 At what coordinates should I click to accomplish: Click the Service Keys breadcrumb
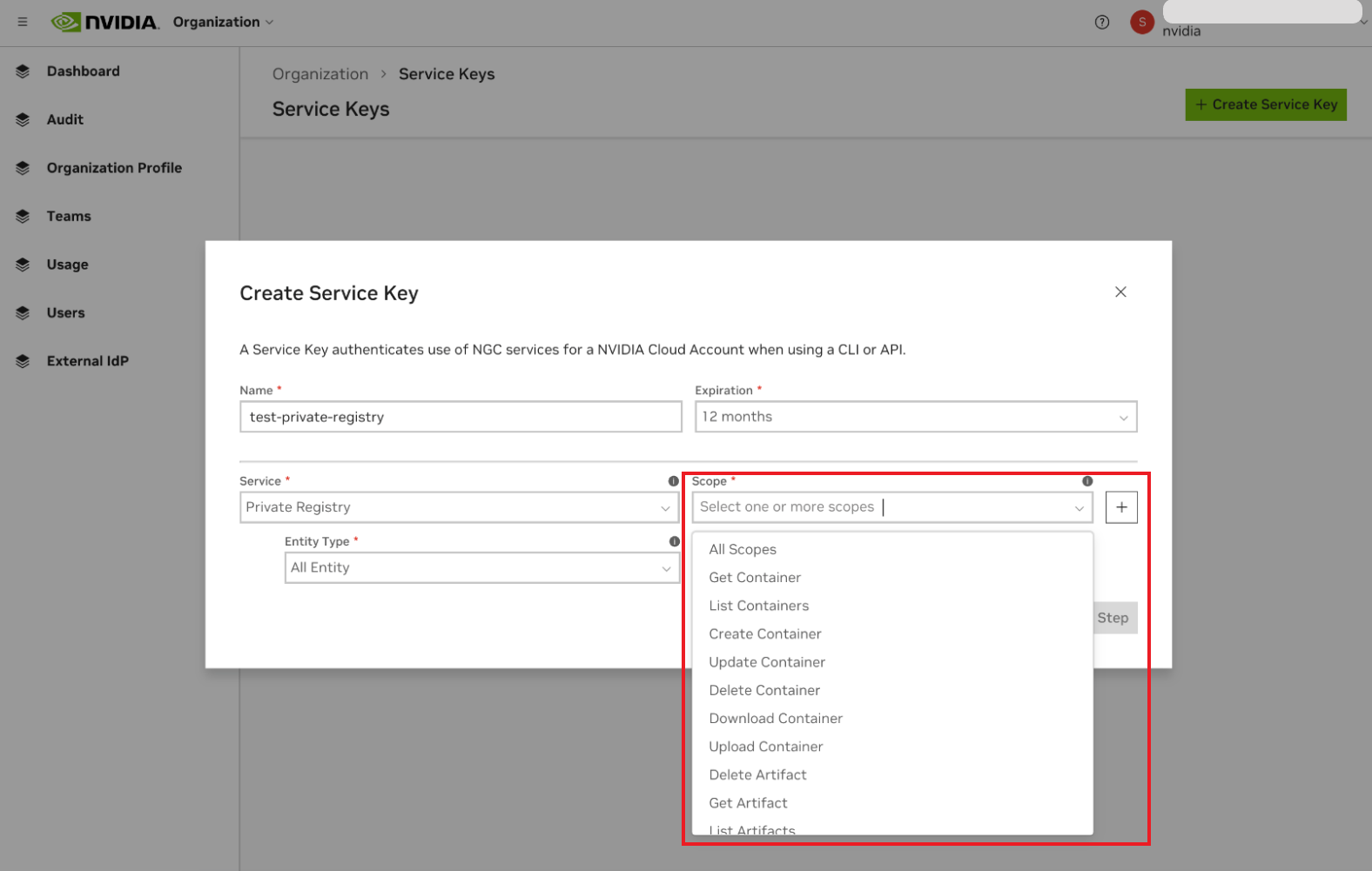pyautogui.click(x=447, y=74)
